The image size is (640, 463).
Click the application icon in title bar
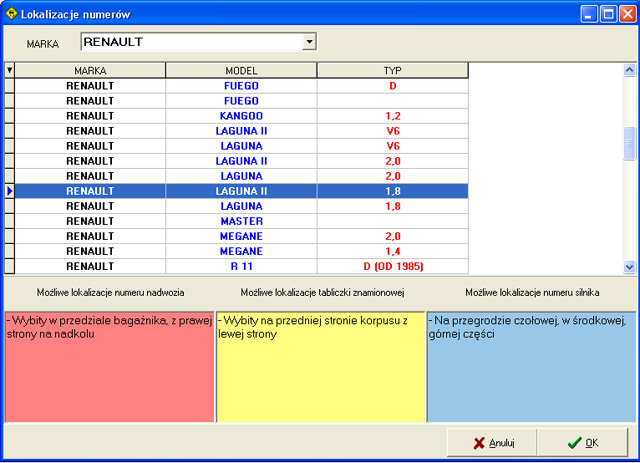tap(12, 14)
